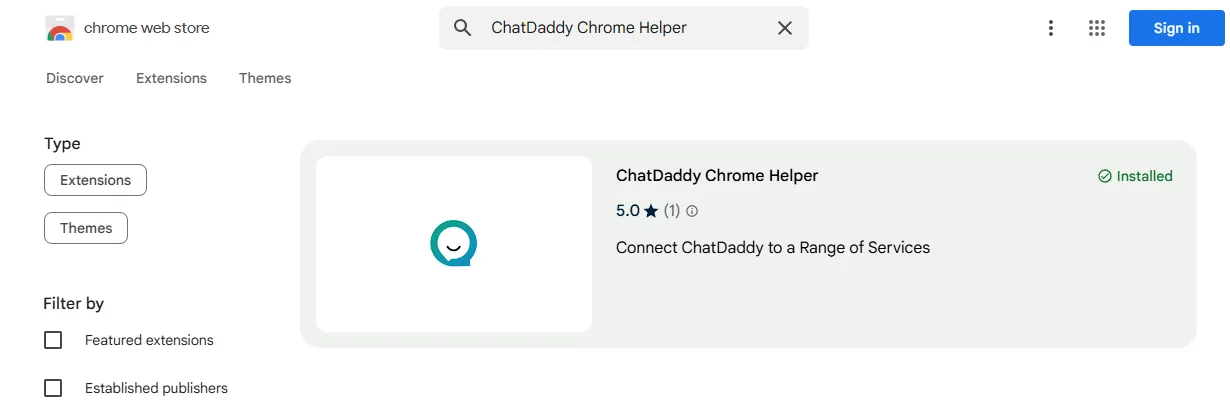Click the ChatDaddy chat bubble logo
Image resolution: width=1230 pixels, height=407 pixels.
pos(453,243)
